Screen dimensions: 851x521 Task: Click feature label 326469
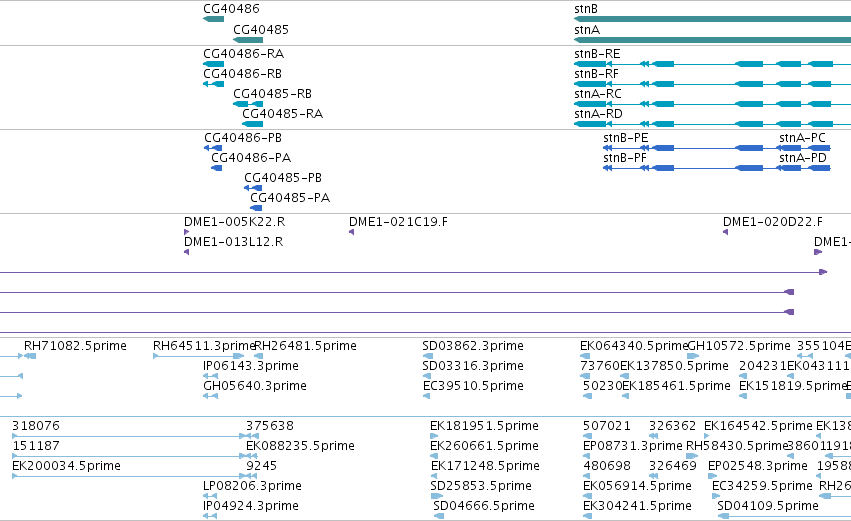tap(672, 466)
